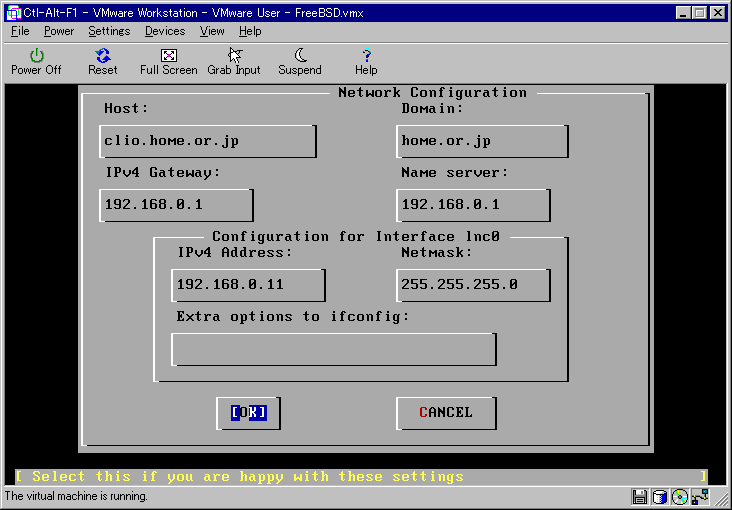Click the floppy disk status icon

click(640, 497)
